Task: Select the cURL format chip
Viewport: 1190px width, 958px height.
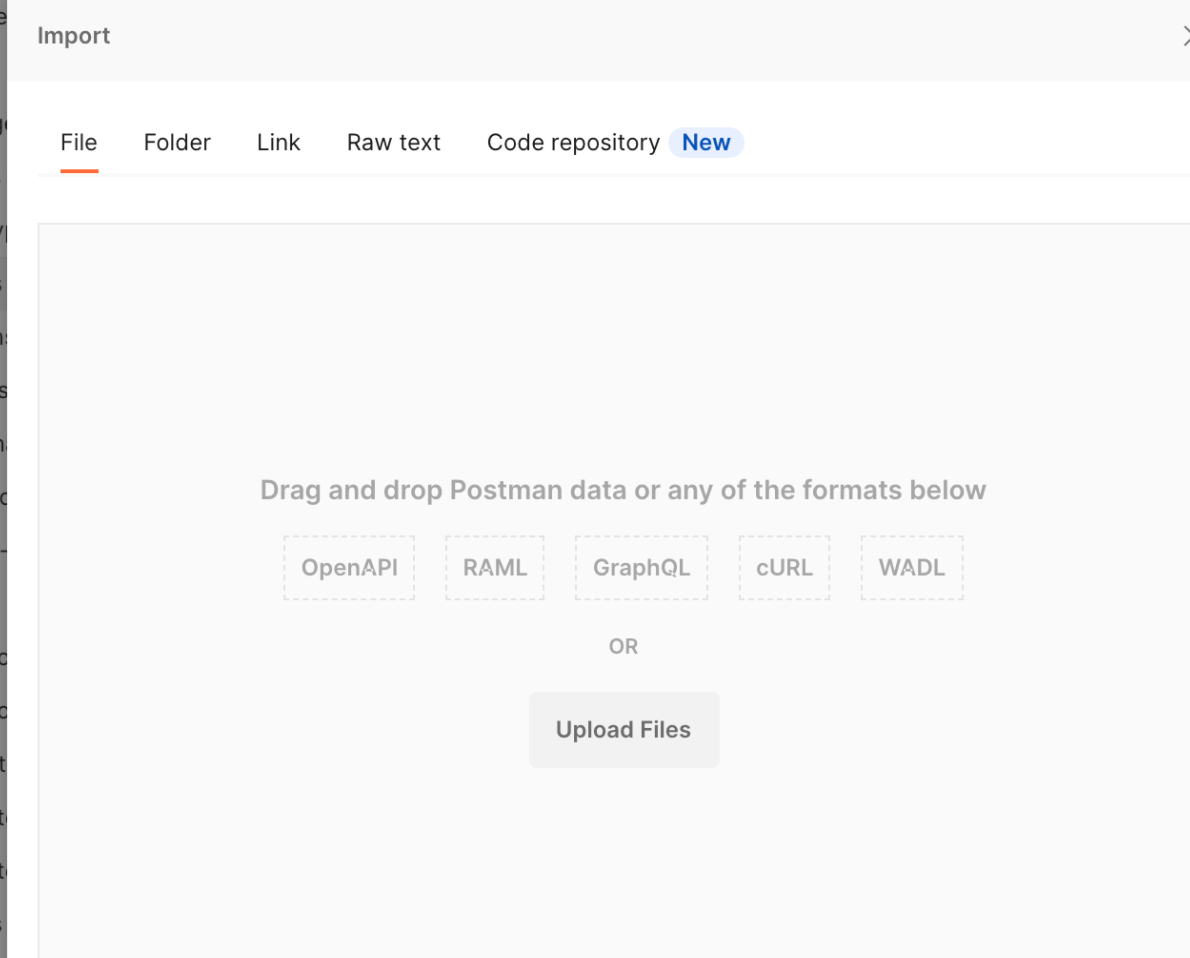Action: tap(784, 567)
